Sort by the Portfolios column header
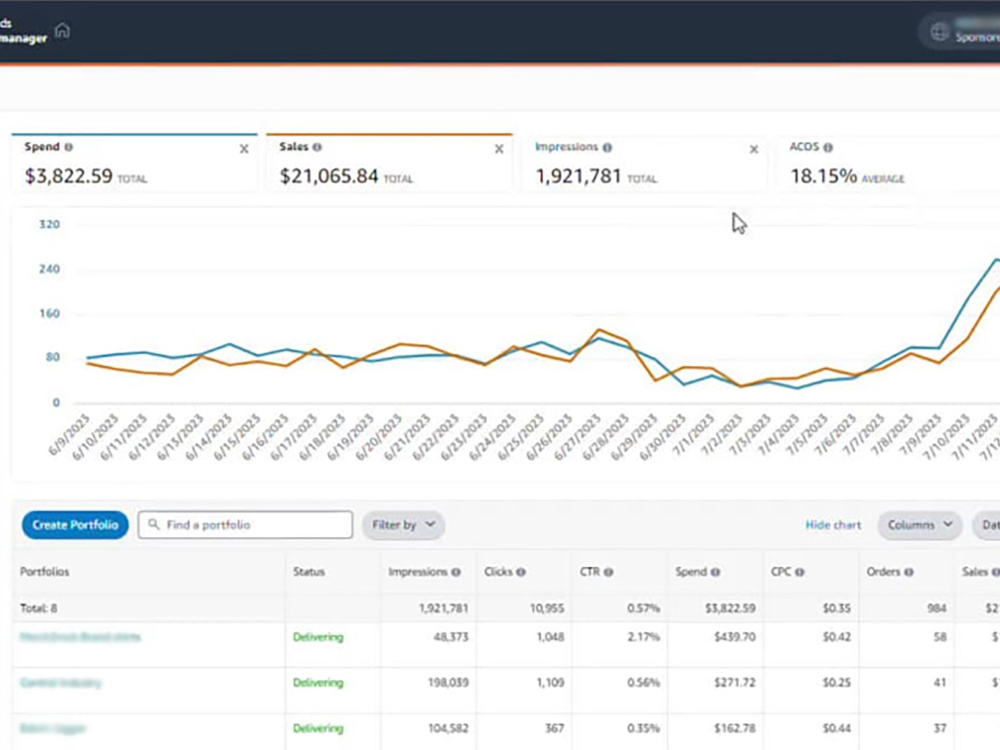The height and width of the screenshot is (750, 1000). click(45, 571)
